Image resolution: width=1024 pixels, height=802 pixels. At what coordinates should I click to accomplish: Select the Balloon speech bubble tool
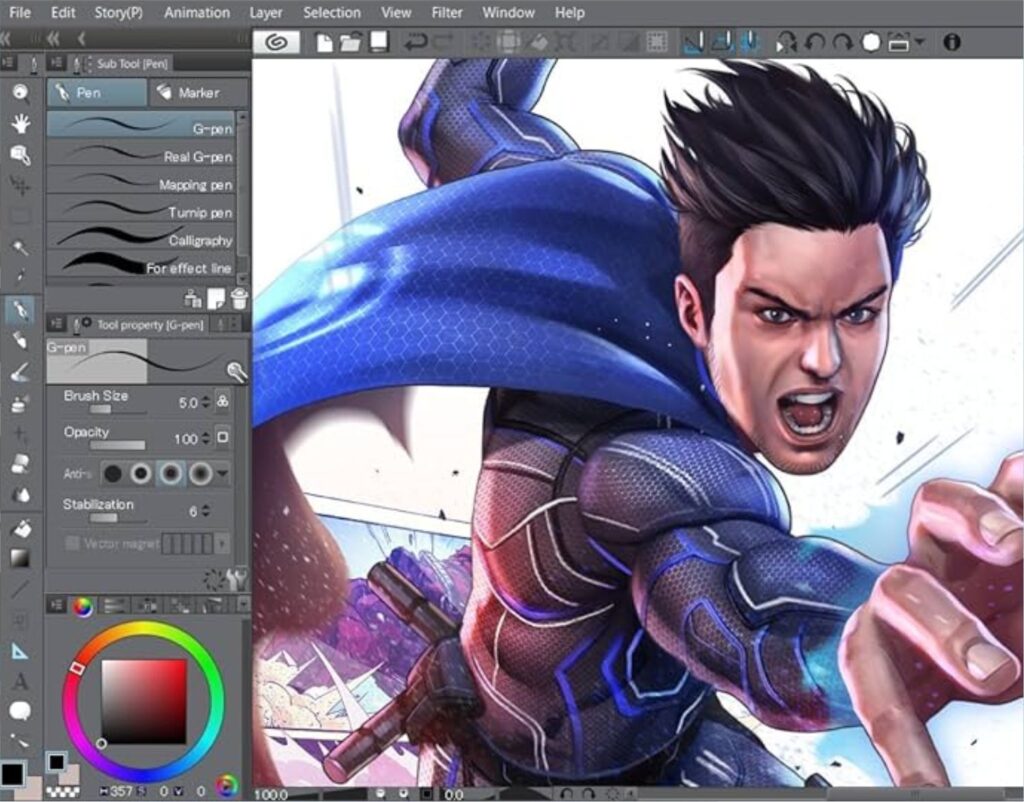coord(20,711)
